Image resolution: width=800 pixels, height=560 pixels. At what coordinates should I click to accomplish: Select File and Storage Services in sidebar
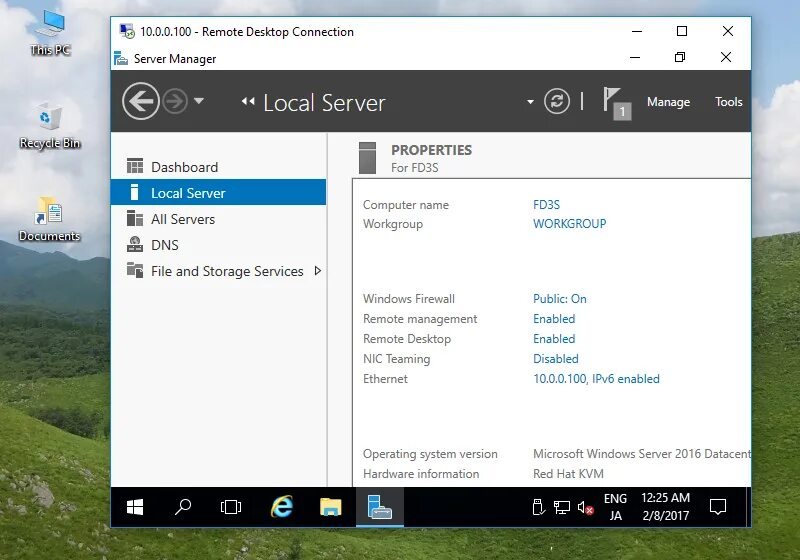218,271
